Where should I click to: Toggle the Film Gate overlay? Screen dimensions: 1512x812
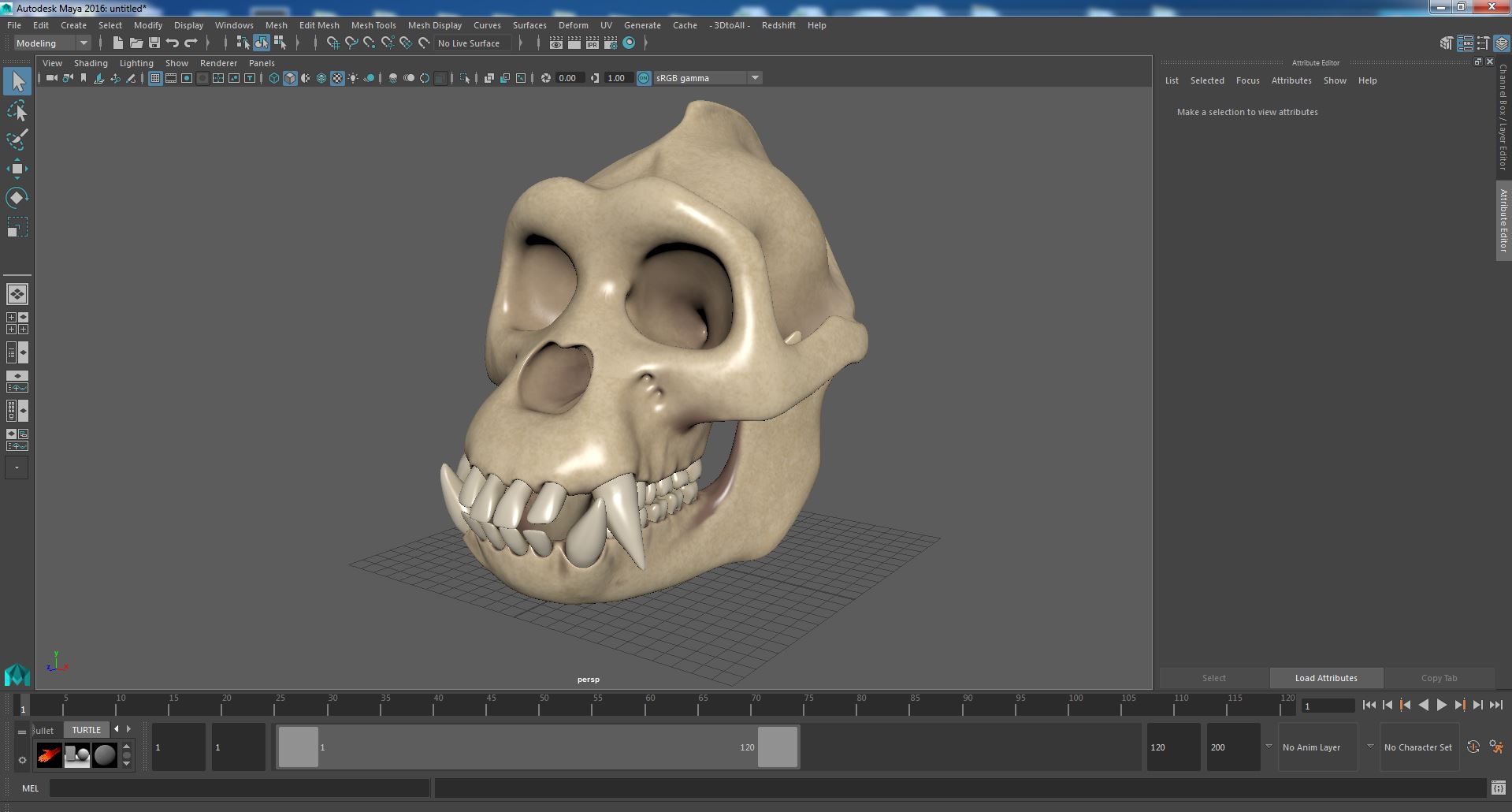click(x=171, y=78)
